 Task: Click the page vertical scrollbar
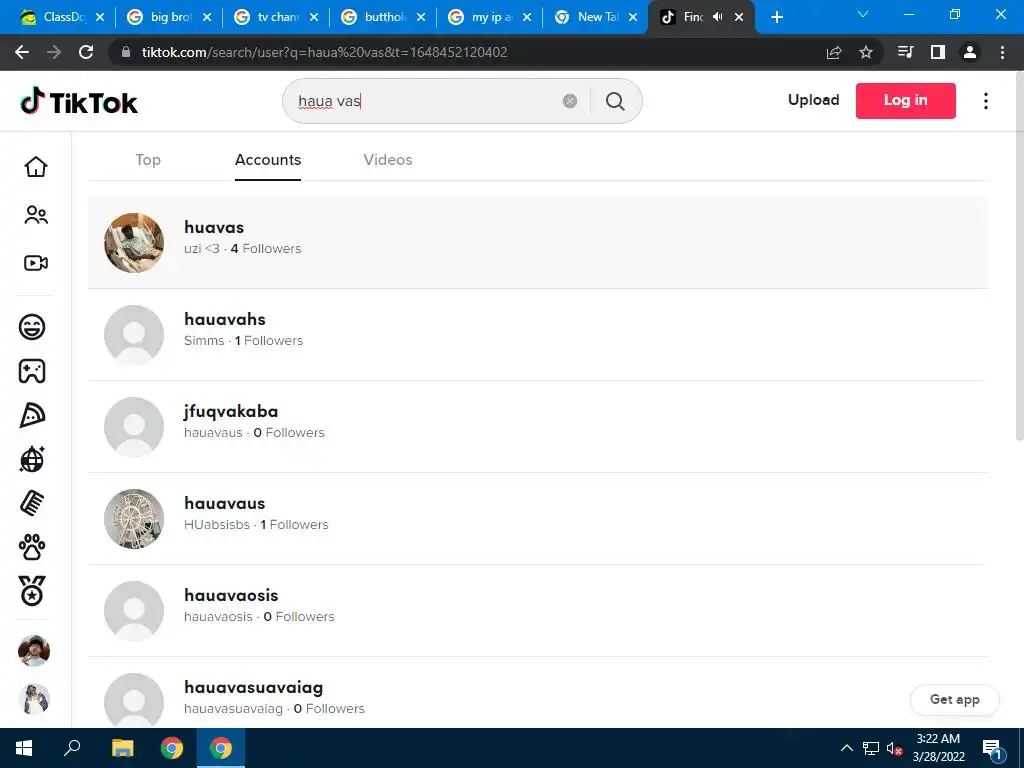(x=1019, y=255)
